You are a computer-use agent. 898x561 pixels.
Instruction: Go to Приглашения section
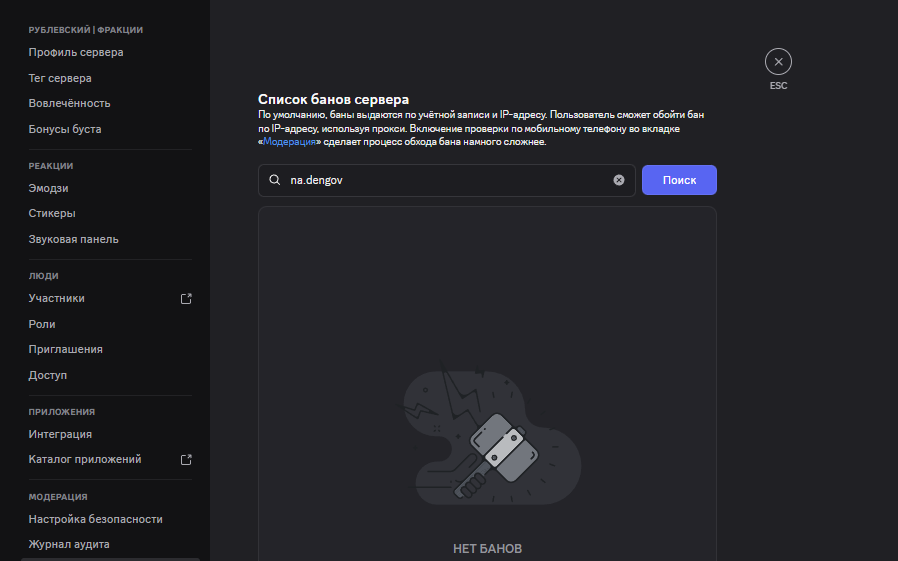coord(66,349)
